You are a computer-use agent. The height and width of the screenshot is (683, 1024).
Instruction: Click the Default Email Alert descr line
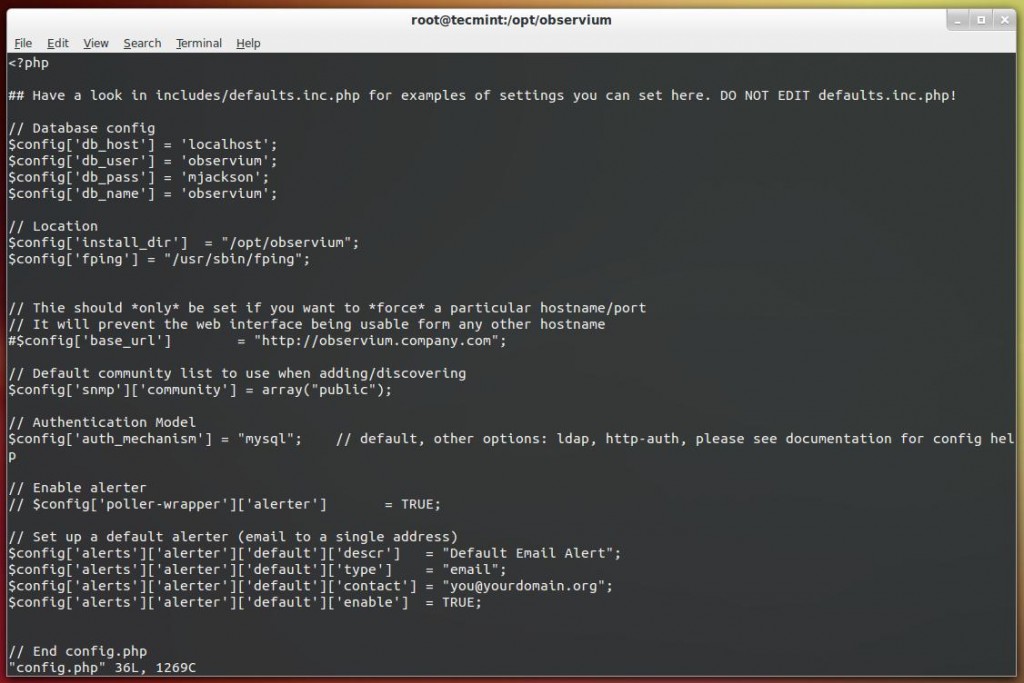tap(300, 552)
